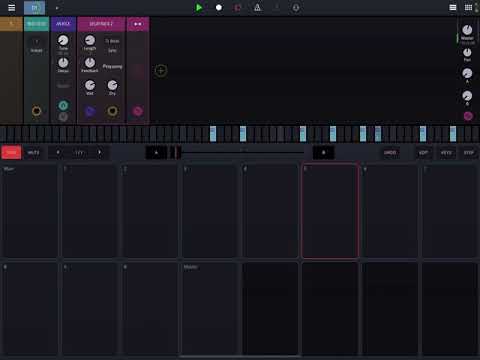
Task: Toggle the magenta button below master knobs
Action: click(468, 116)
